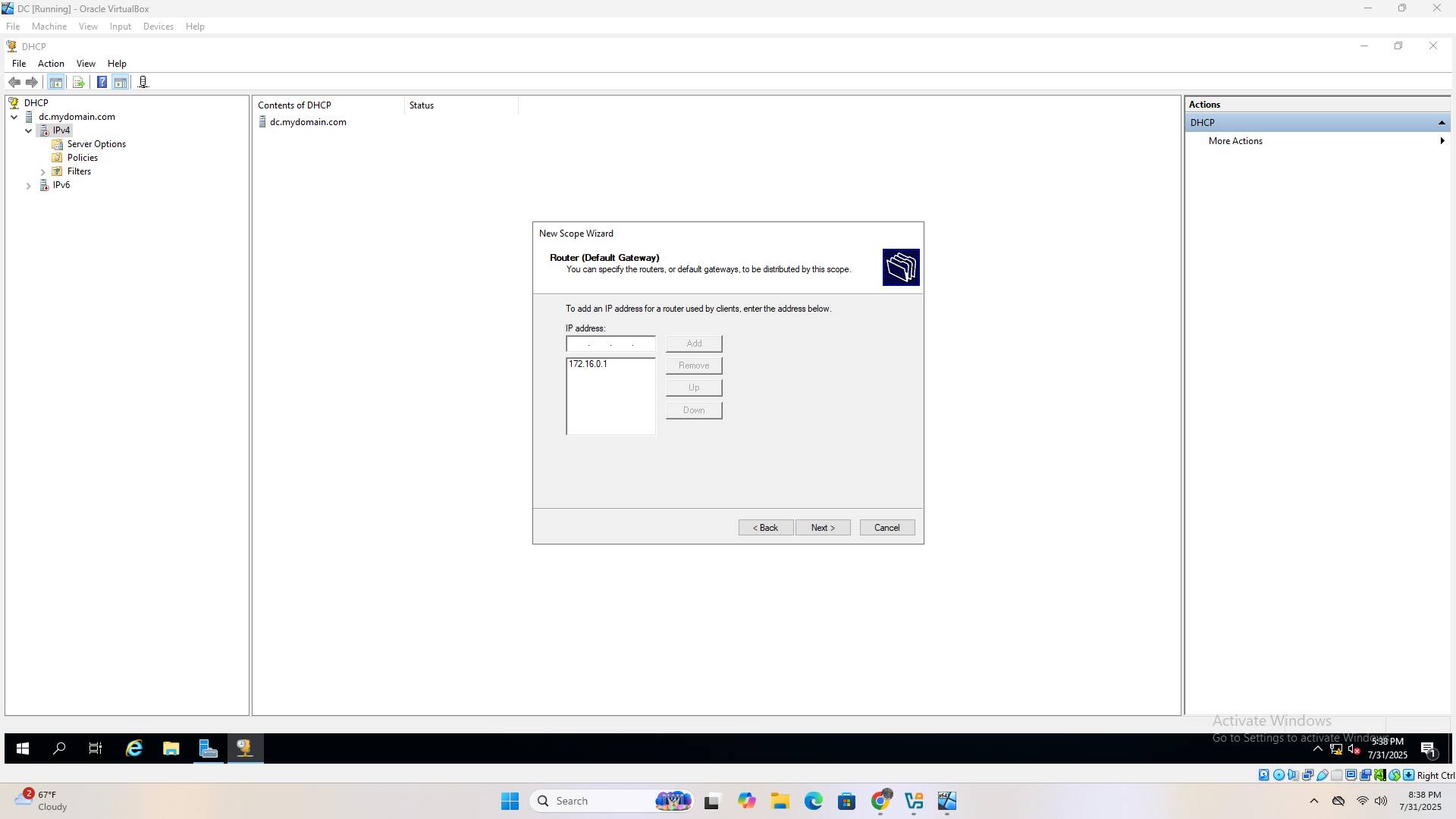Open Internet Explorer from VM taskbar
This screenshot has width=1456, height=819.
pos(134,748)
